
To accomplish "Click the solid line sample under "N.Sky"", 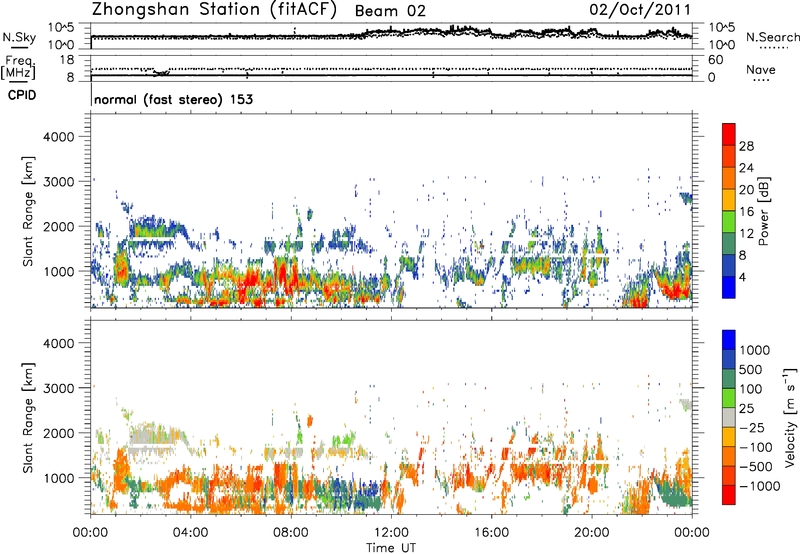I will coord(19,48).
